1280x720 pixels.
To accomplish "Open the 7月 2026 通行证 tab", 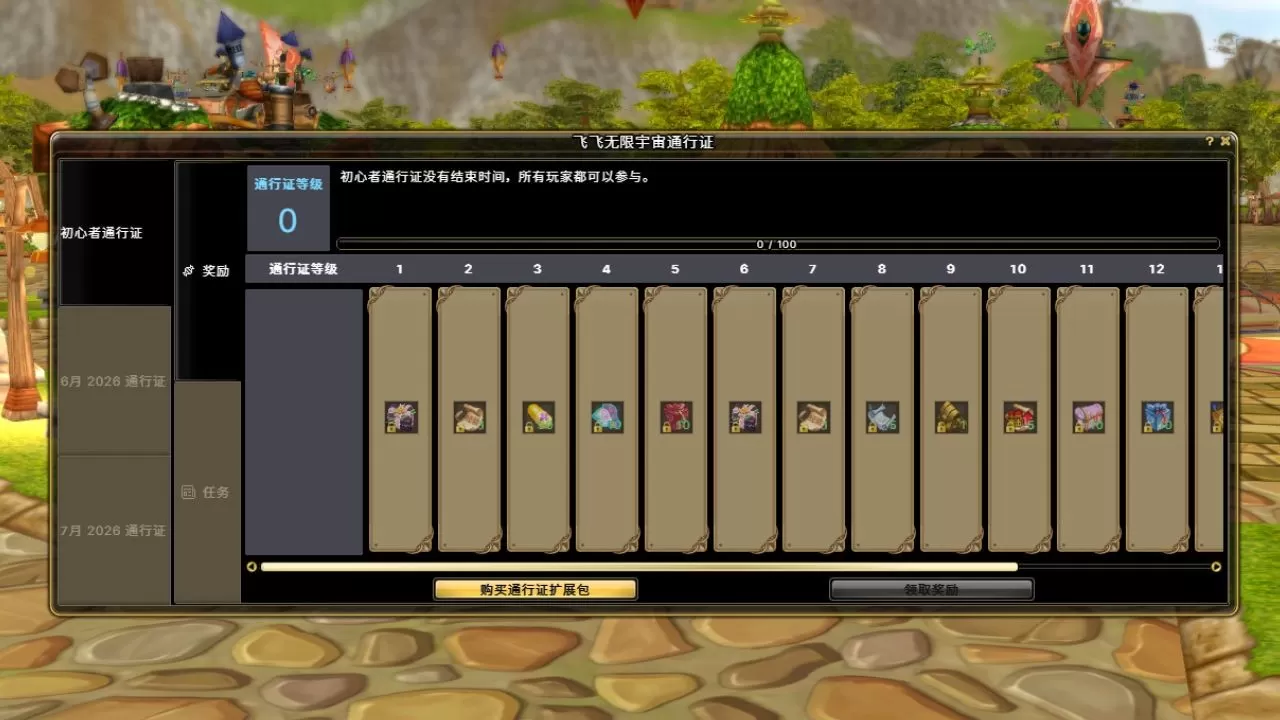I will pyautogui.click(x=114, y=530).
